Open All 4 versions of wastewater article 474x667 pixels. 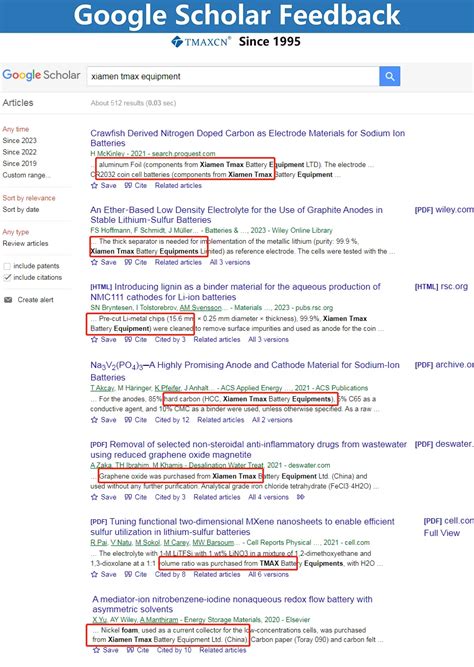point(268,497)
